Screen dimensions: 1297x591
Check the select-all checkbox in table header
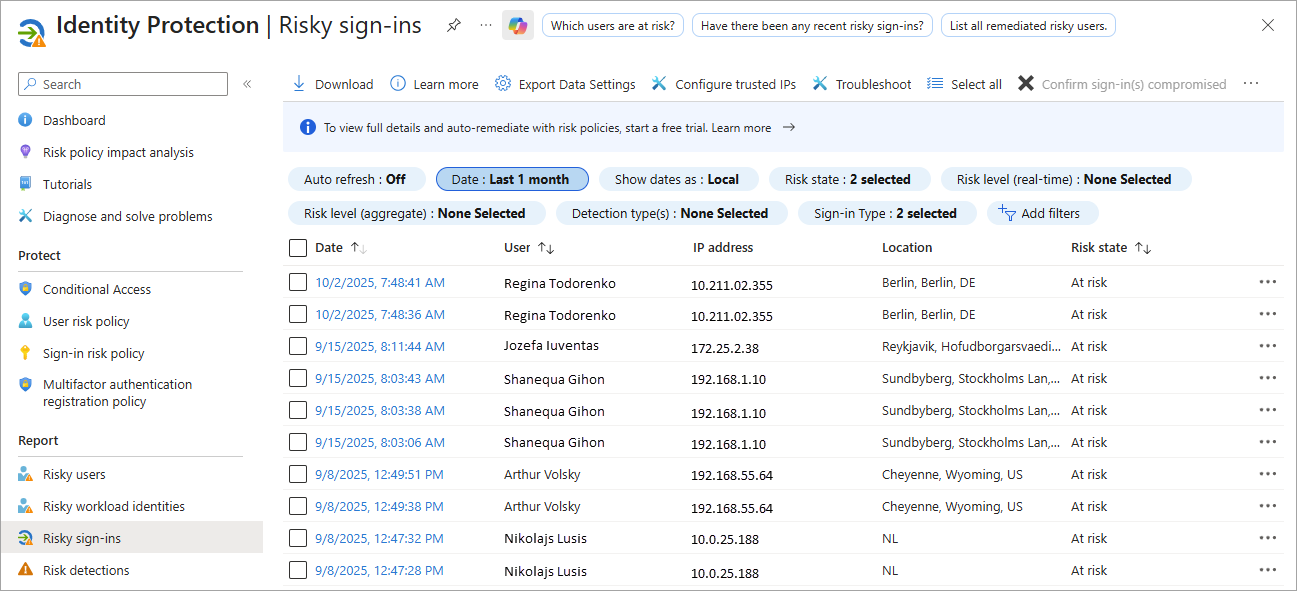pos(298,248)
